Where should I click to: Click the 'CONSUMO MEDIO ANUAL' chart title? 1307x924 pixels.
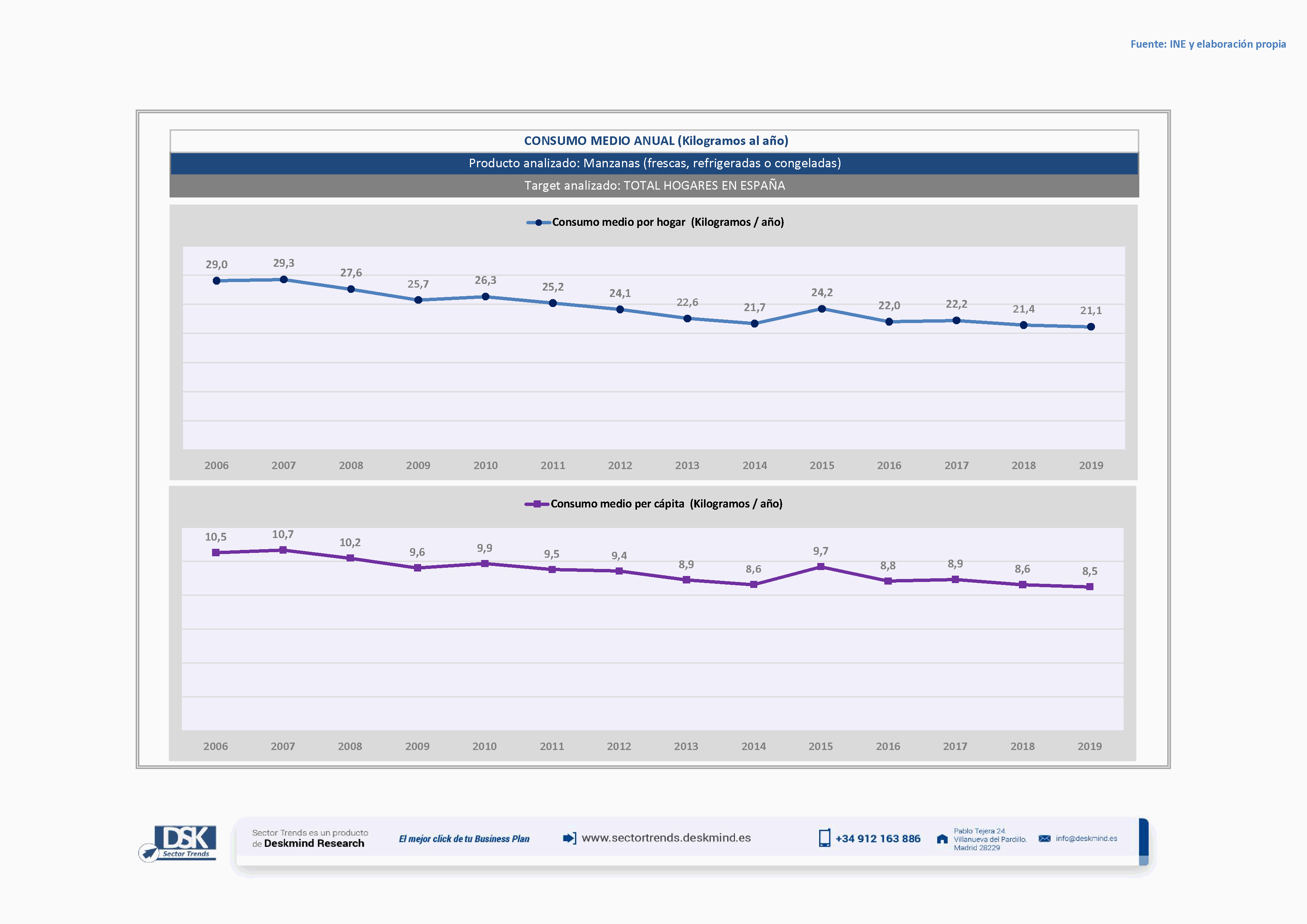pos(656,140)
